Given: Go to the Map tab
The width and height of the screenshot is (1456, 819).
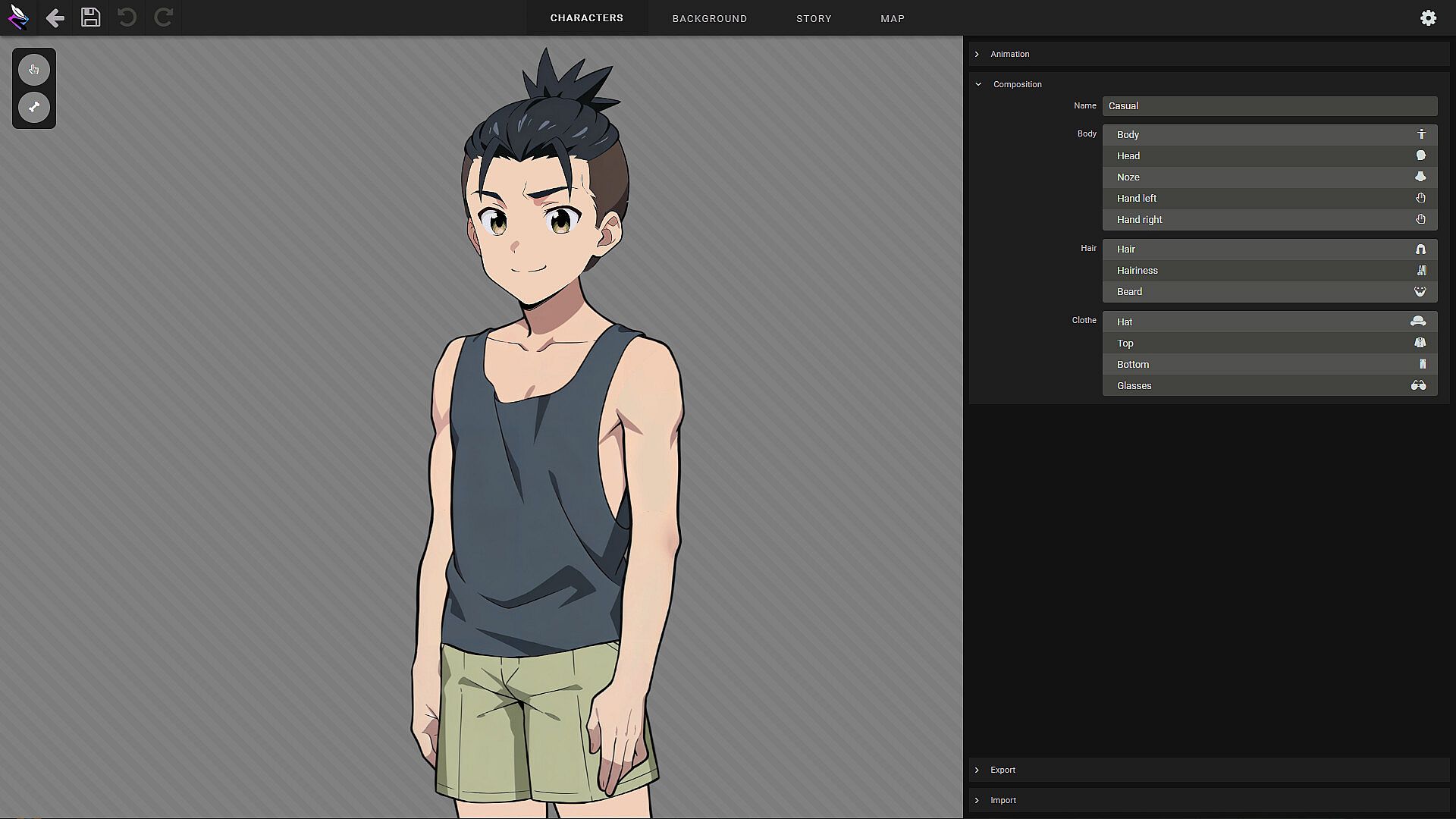Looking at the screenshot, I should (892, 18).
